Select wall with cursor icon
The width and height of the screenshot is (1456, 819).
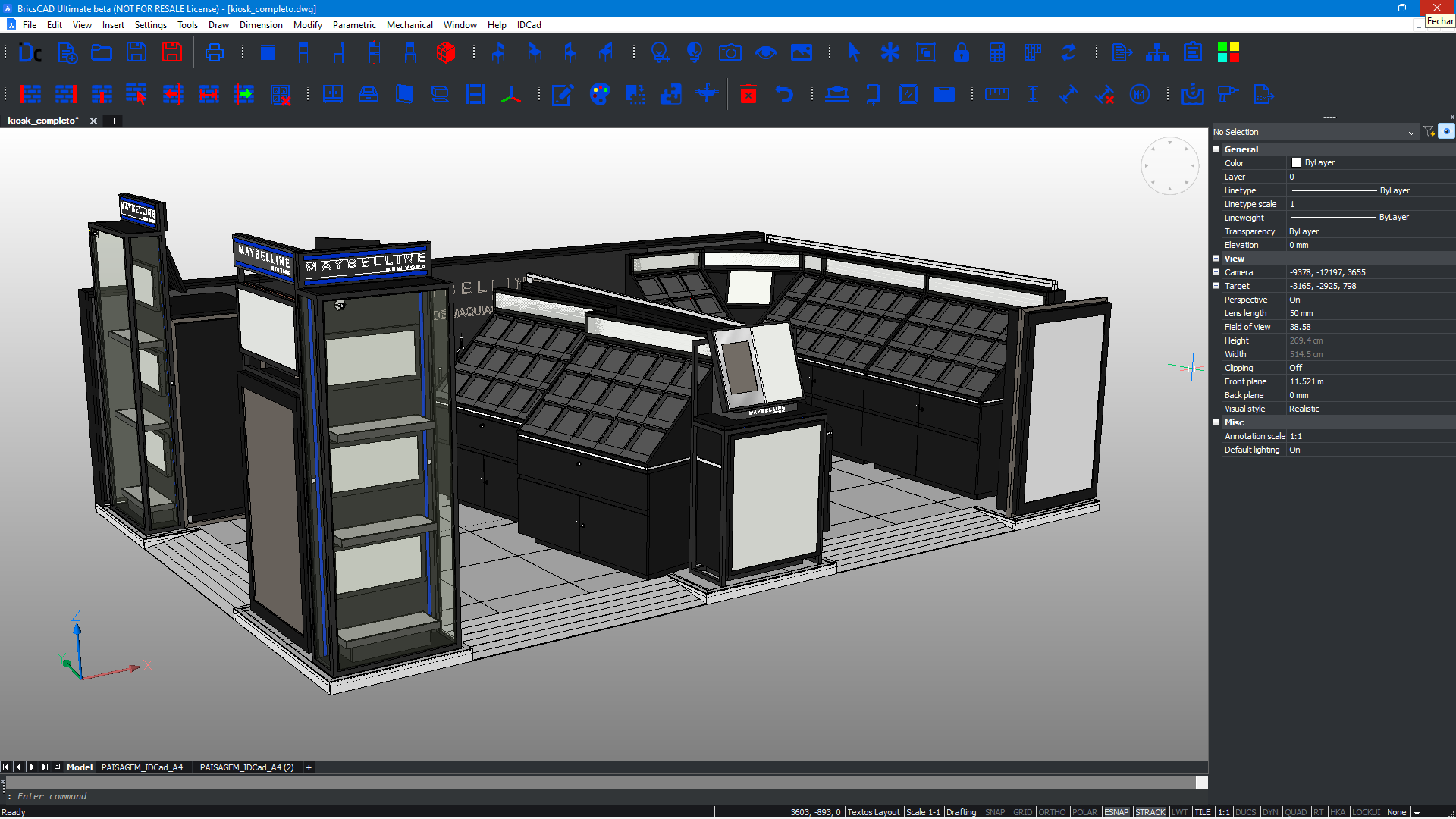(136, 94)
